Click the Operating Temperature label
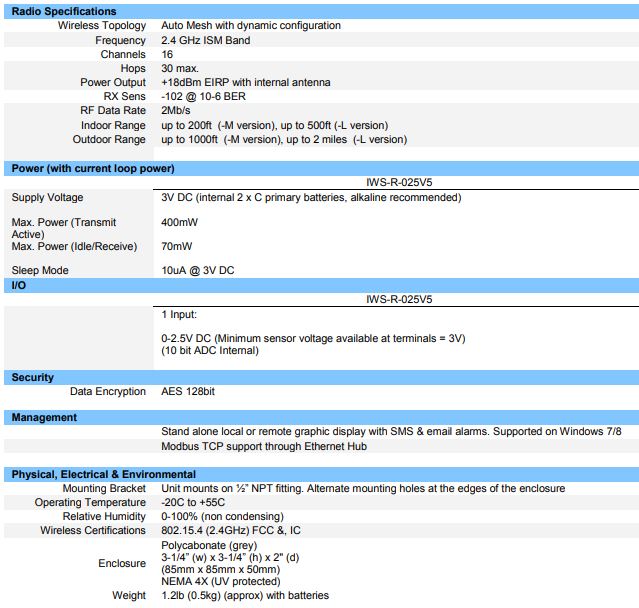Screen dimensions: 639x608 90,502
